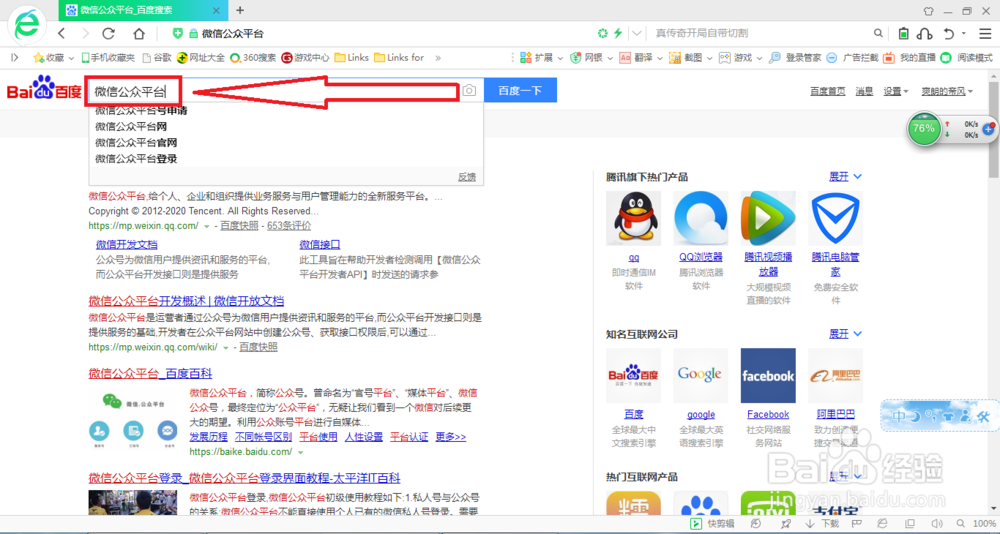
Task: Click the magnifier in the browser search box
Action: click(x=878, y=33)
